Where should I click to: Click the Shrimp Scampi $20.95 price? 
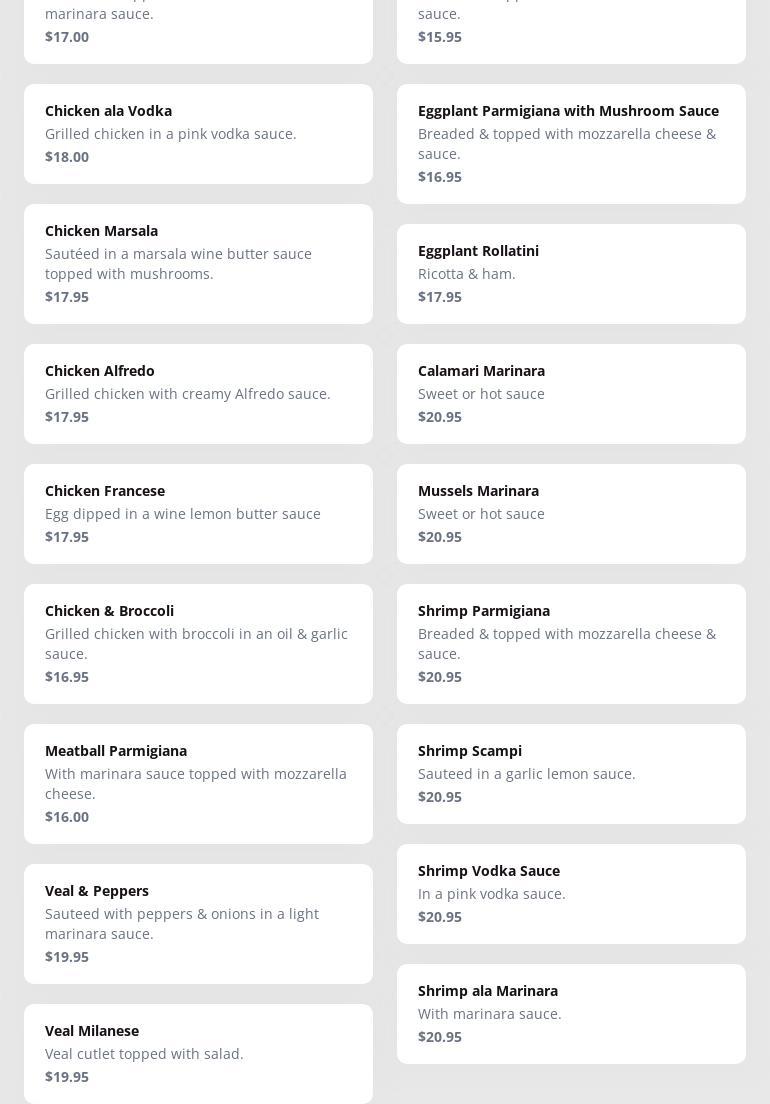click(x=440, y=797)
